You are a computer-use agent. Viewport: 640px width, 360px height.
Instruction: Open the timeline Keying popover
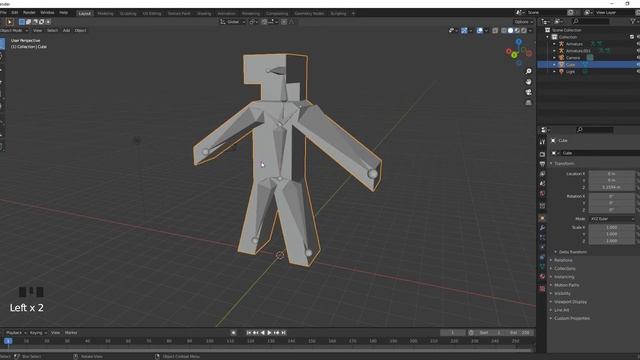pos(38,333)
